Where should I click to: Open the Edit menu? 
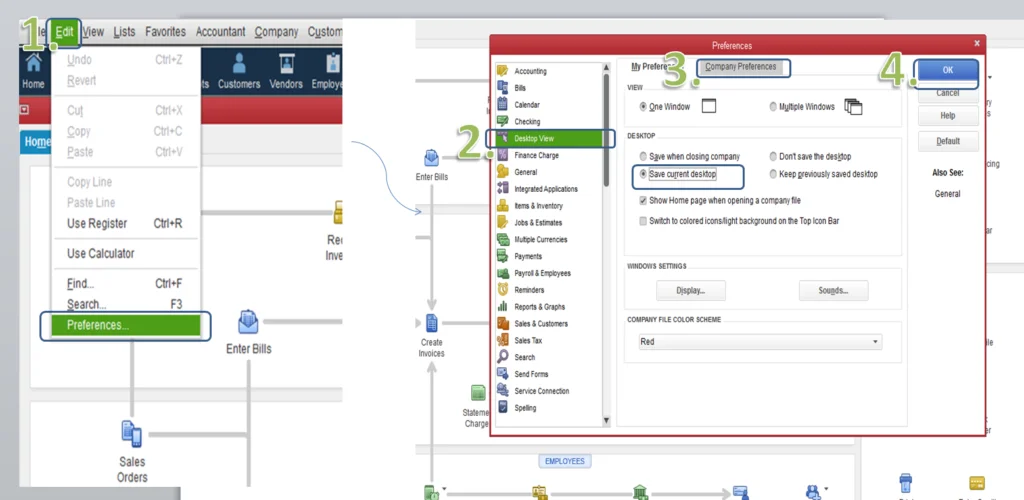coord(65,32)
